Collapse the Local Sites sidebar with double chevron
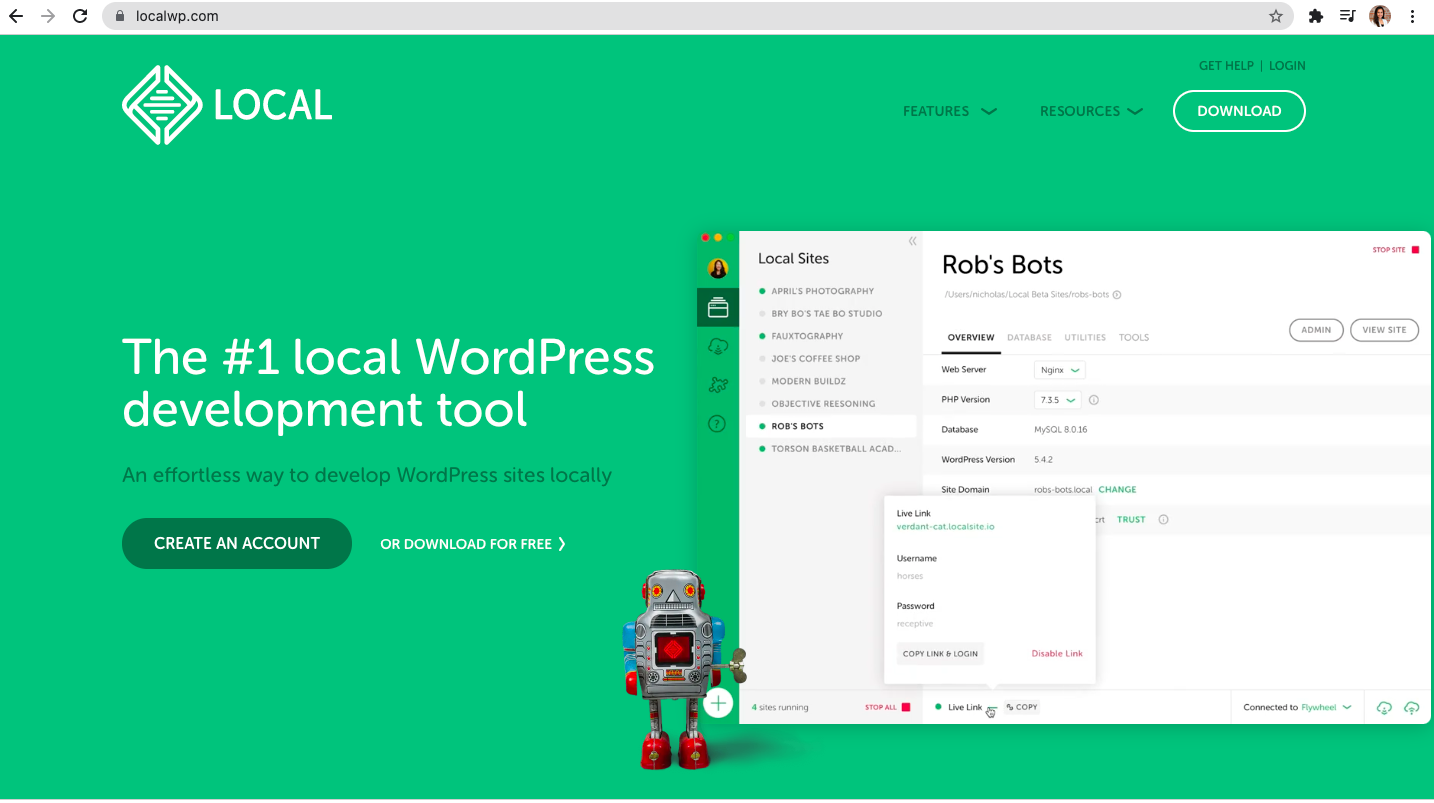 point(912,241)
